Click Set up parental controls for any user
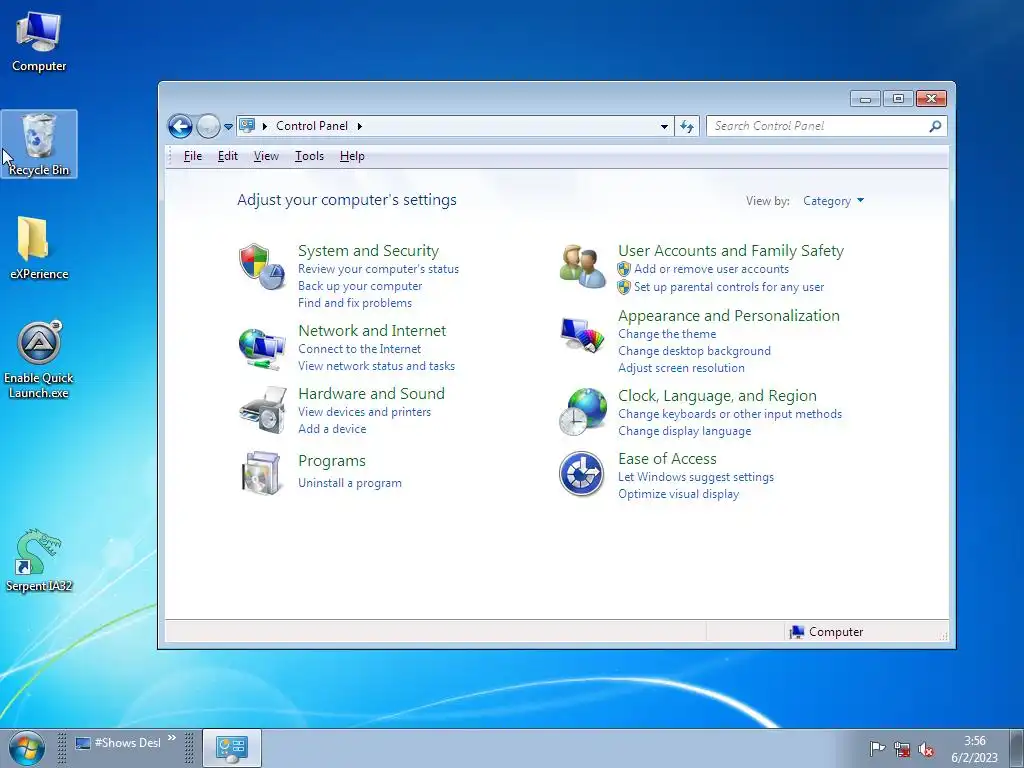This screenshot has width=1024, height=768. [729, 287]
